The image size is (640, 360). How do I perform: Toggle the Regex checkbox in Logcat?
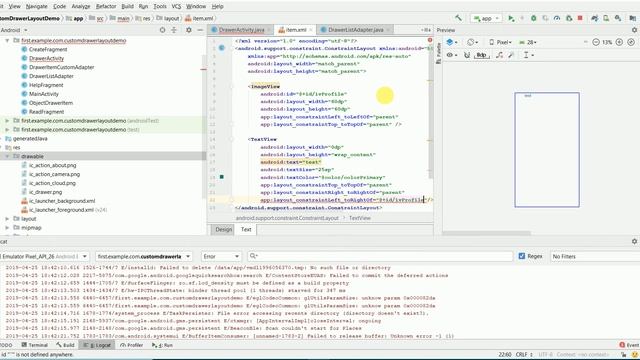coord(522,256)
